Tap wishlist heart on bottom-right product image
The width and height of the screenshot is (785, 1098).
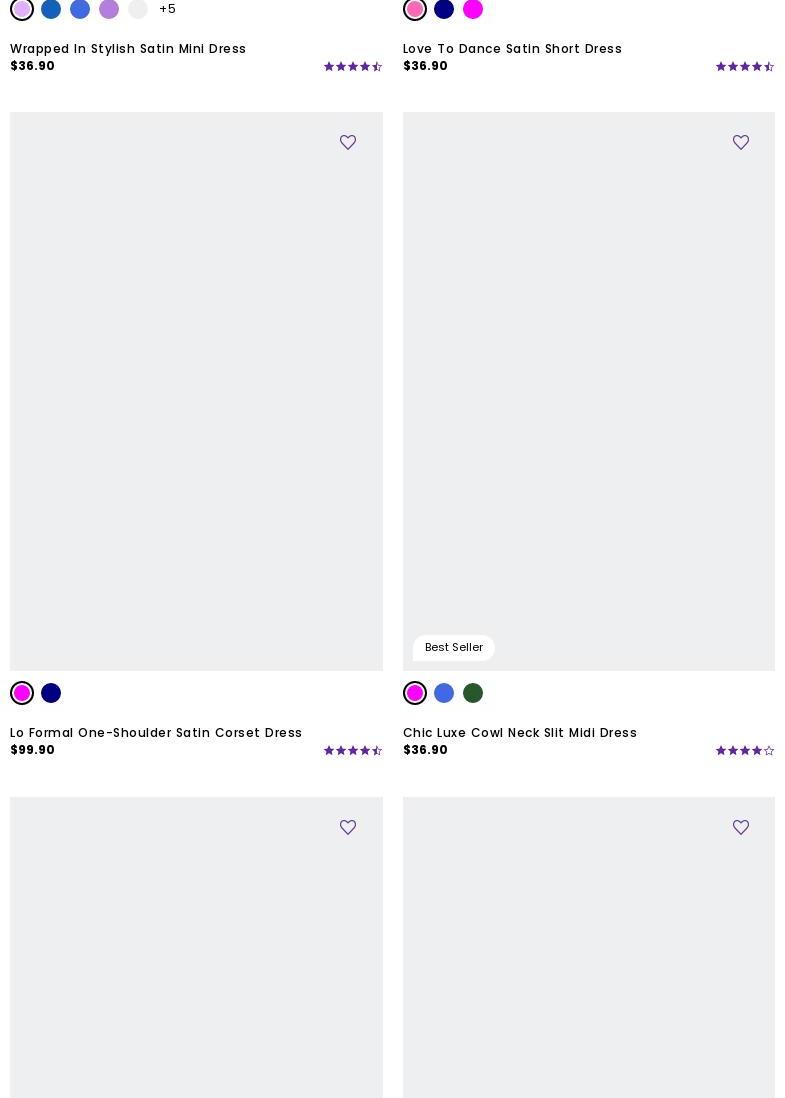point(741,828)
